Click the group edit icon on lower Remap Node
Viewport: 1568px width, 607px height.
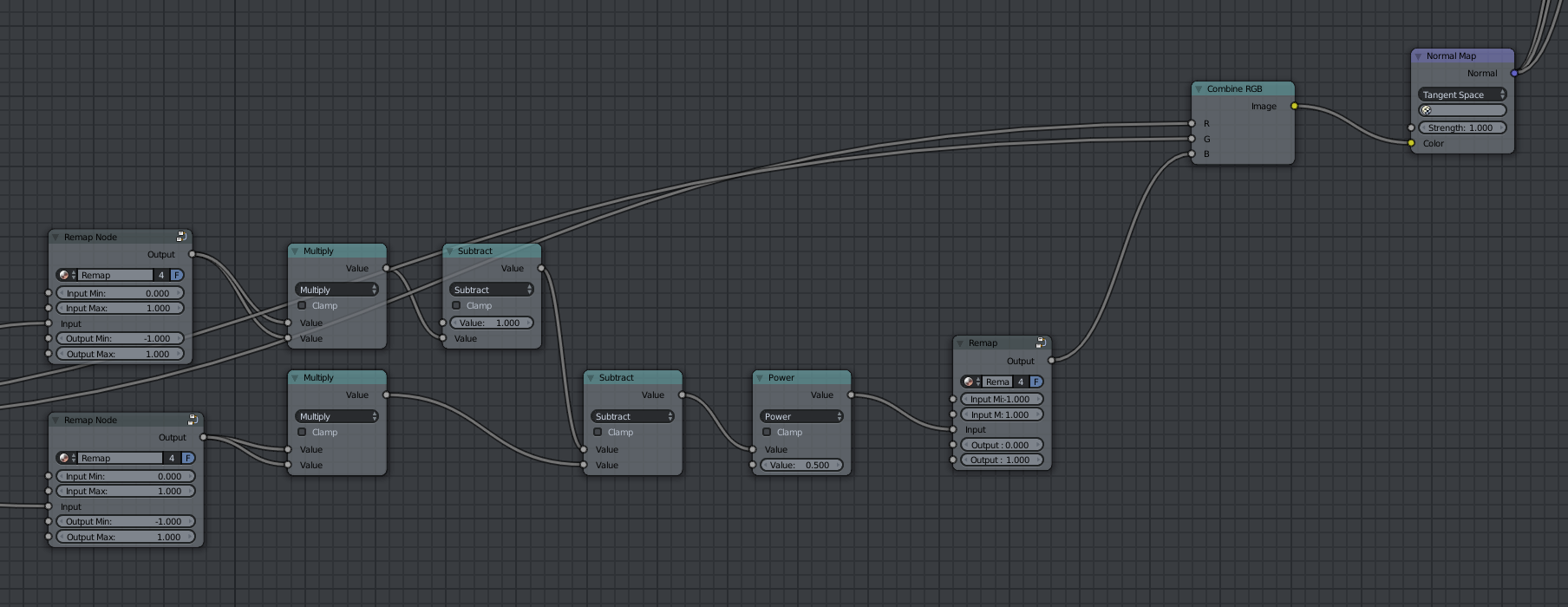[193, 420]
